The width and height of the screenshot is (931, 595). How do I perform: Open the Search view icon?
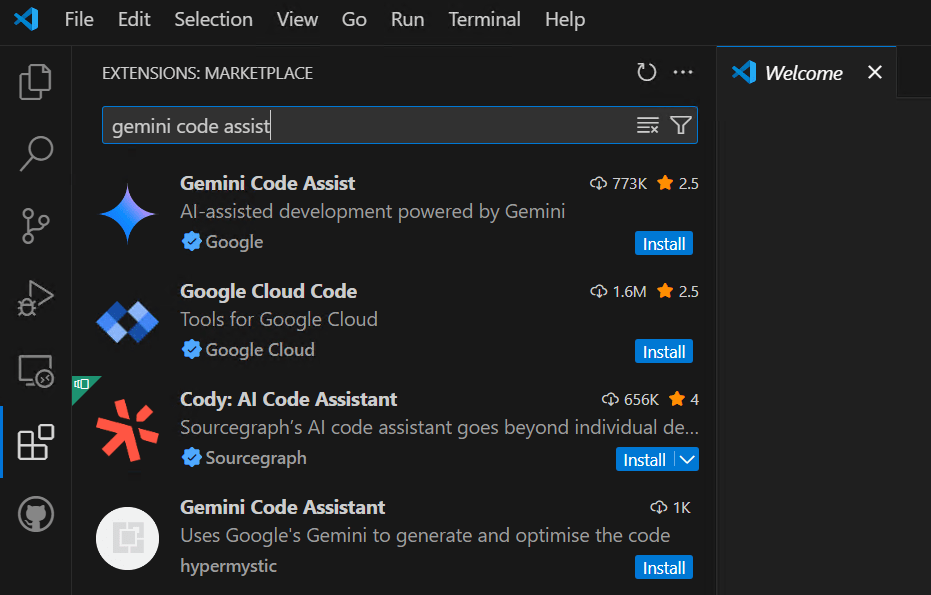[x=36, y=154]
